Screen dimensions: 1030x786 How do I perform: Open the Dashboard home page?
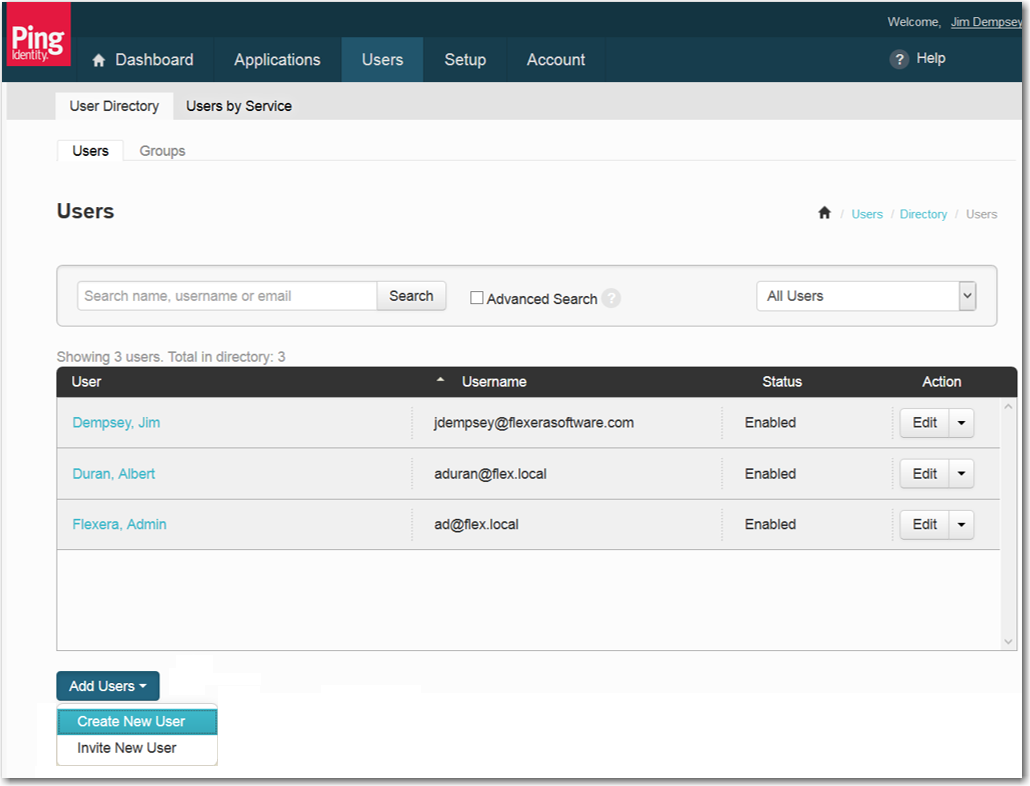pyautogui.click(x=142, y=60)
